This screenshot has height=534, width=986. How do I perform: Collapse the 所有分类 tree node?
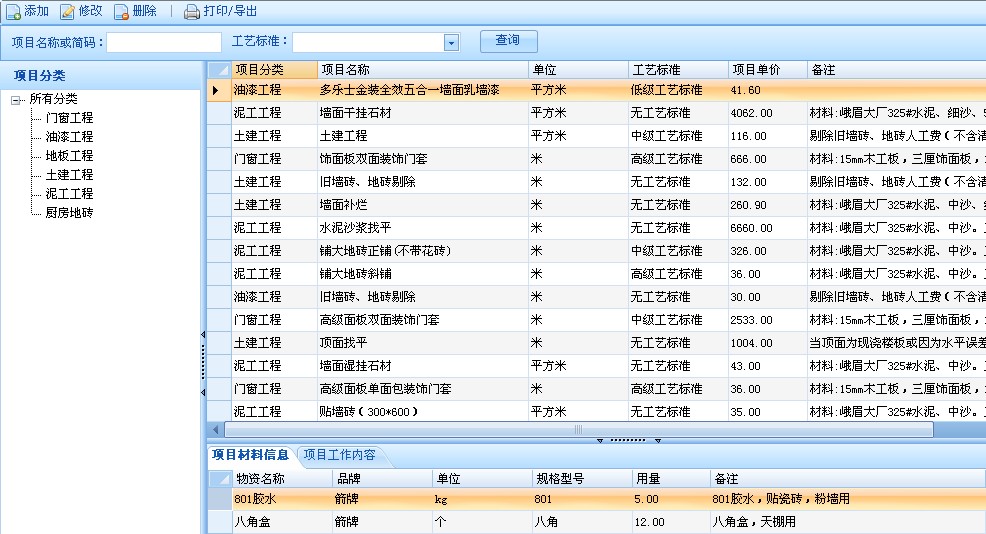(x=16, y=99)
